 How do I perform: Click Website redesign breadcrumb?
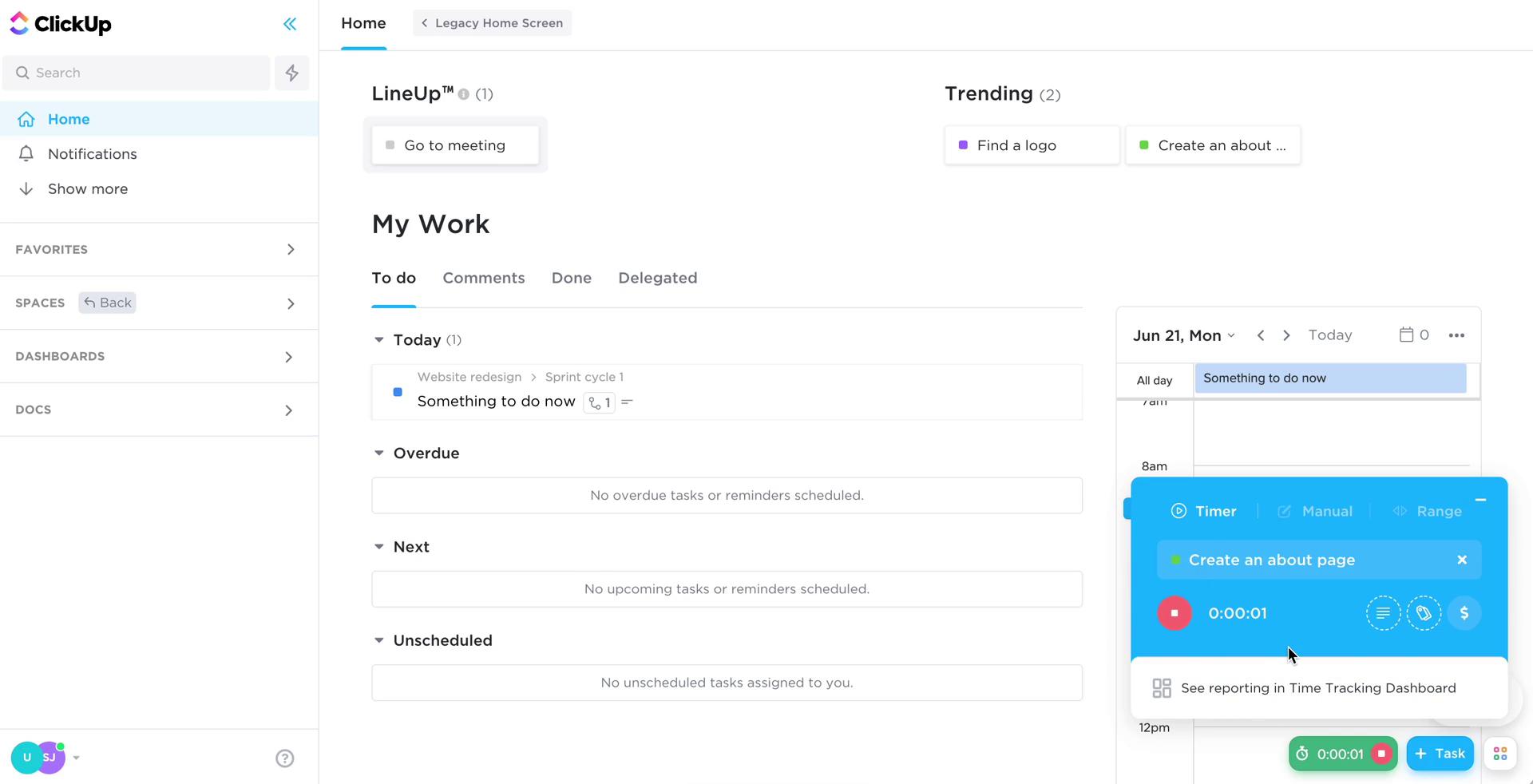click(469, 377)
